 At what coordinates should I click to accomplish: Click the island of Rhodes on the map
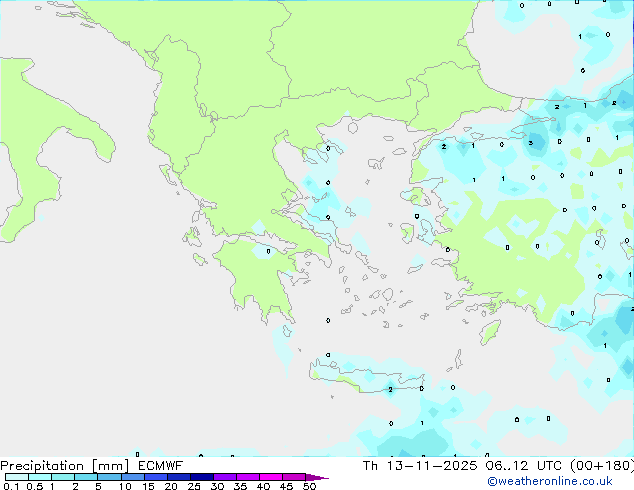(x=490, y=332)
